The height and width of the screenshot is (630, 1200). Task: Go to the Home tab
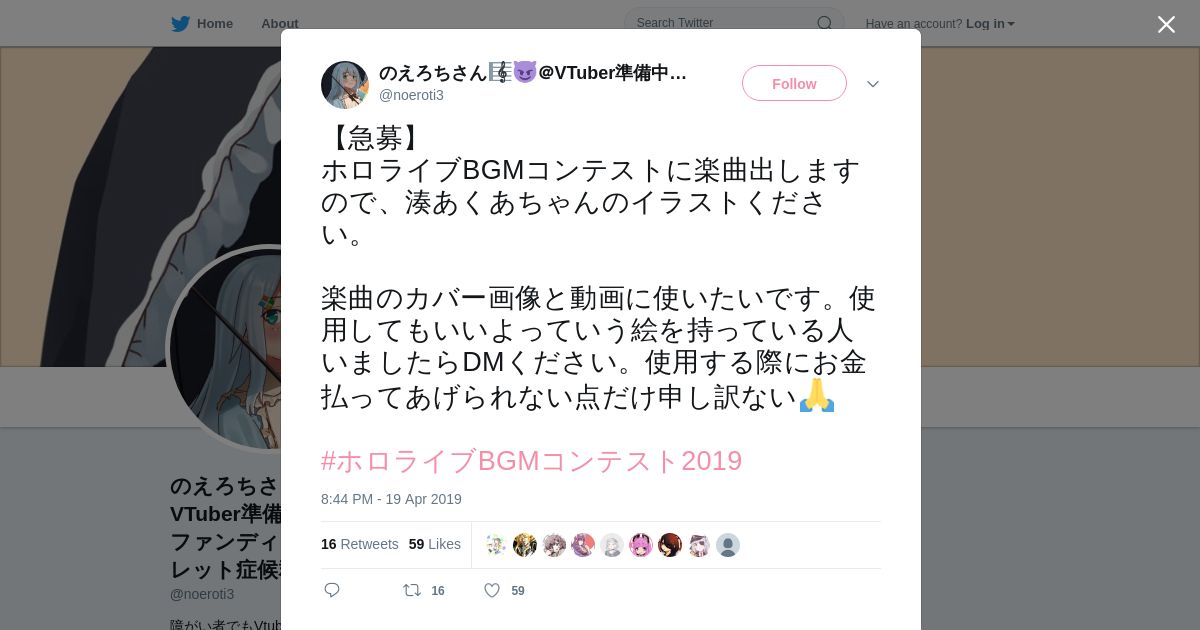[x=202, y=24]
